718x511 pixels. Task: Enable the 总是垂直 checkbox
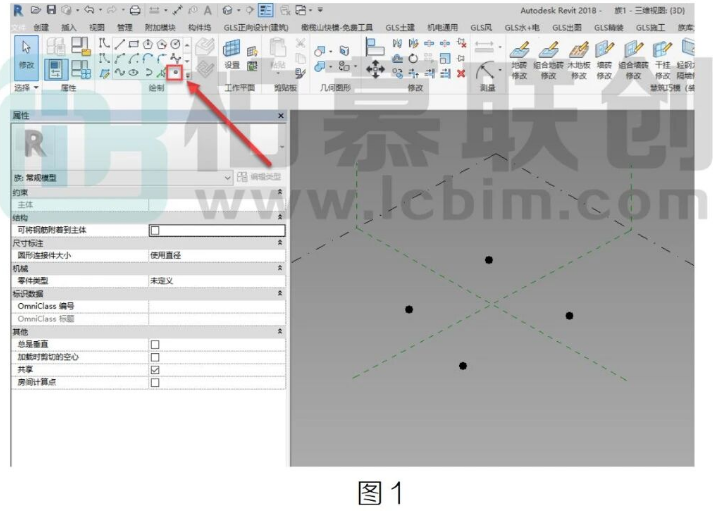point(155,344)
